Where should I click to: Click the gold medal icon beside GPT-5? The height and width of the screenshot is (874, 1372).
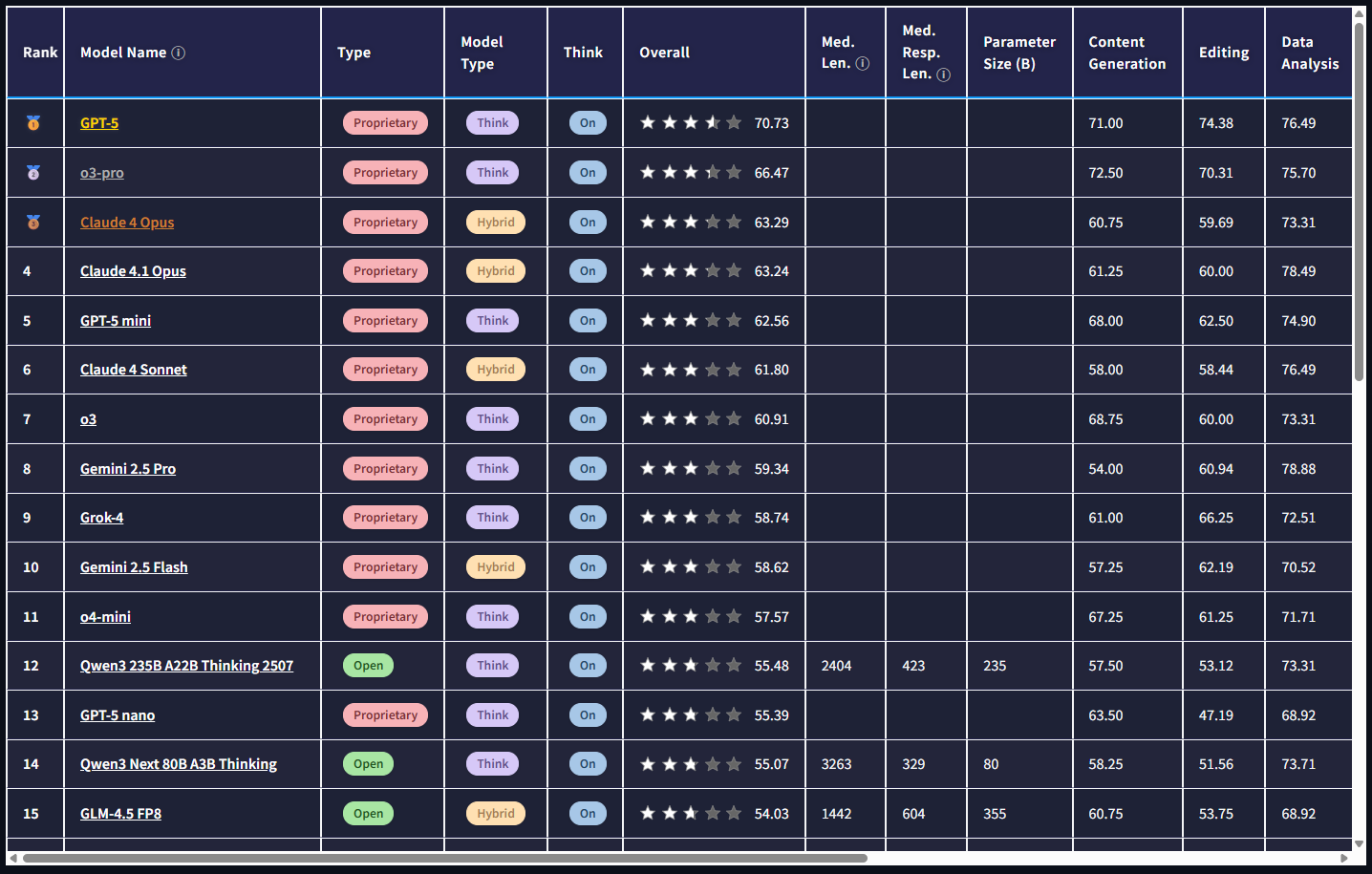click(x=33, y=123)
